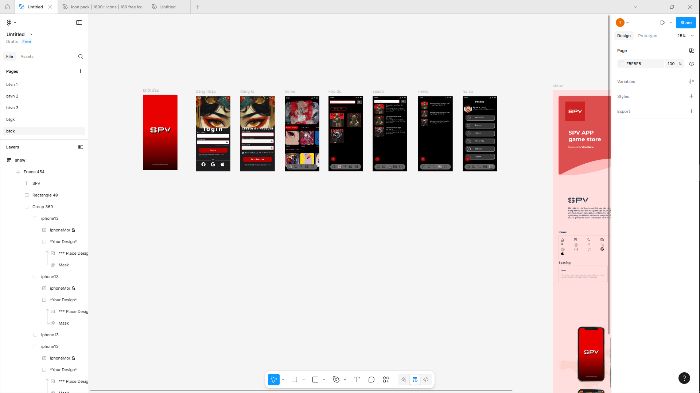This screenshot has height=393, width=700.
Task: Select the red SPV splash screen frame
Action: click(x=160, y=132)
